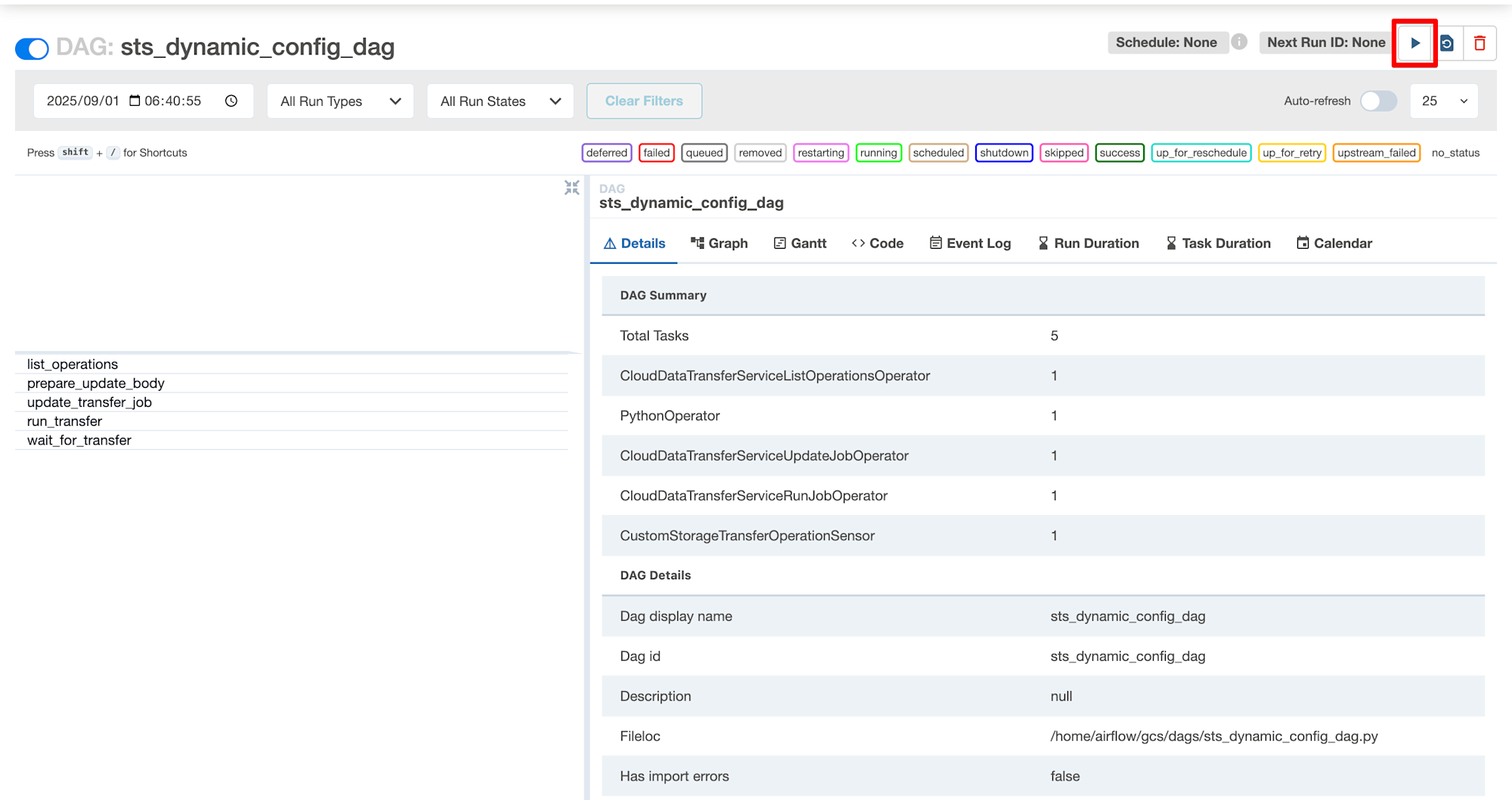Show the Run Duration tab
The height and width of the screenshot is (800, 1512).
pyautogui.click(x=1089, y=243)
